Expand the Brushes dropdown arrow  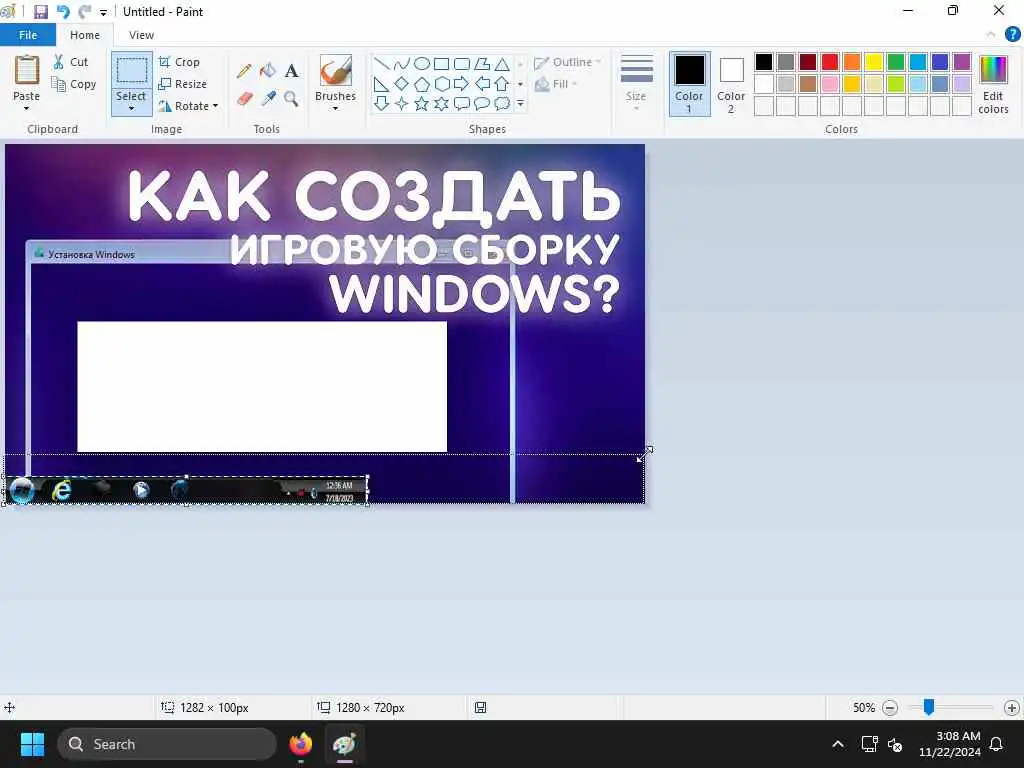pos(336,108)
